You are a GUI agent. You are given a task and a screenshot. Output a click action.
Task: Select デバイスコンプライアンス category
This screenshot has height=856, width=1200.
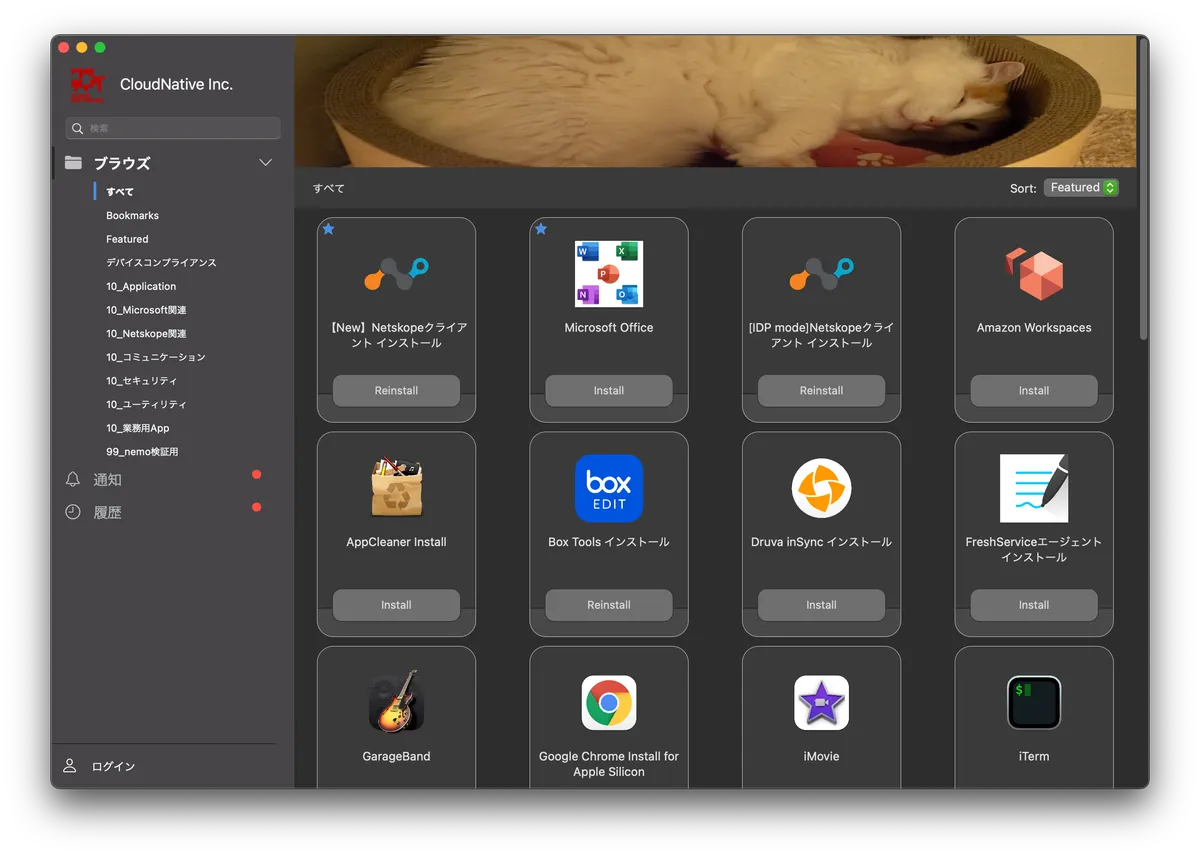click(161, 263)
